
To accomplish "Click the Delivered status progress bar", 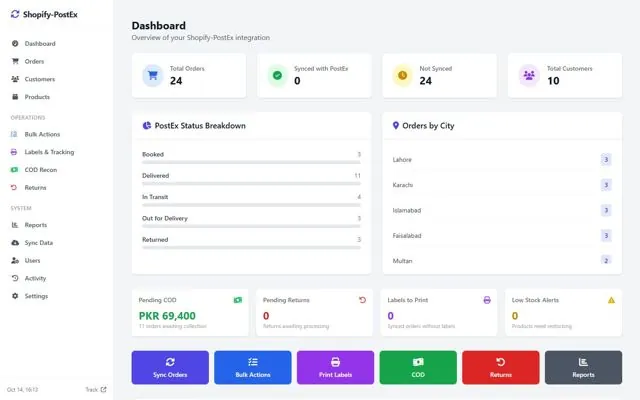I will point(251,184).
